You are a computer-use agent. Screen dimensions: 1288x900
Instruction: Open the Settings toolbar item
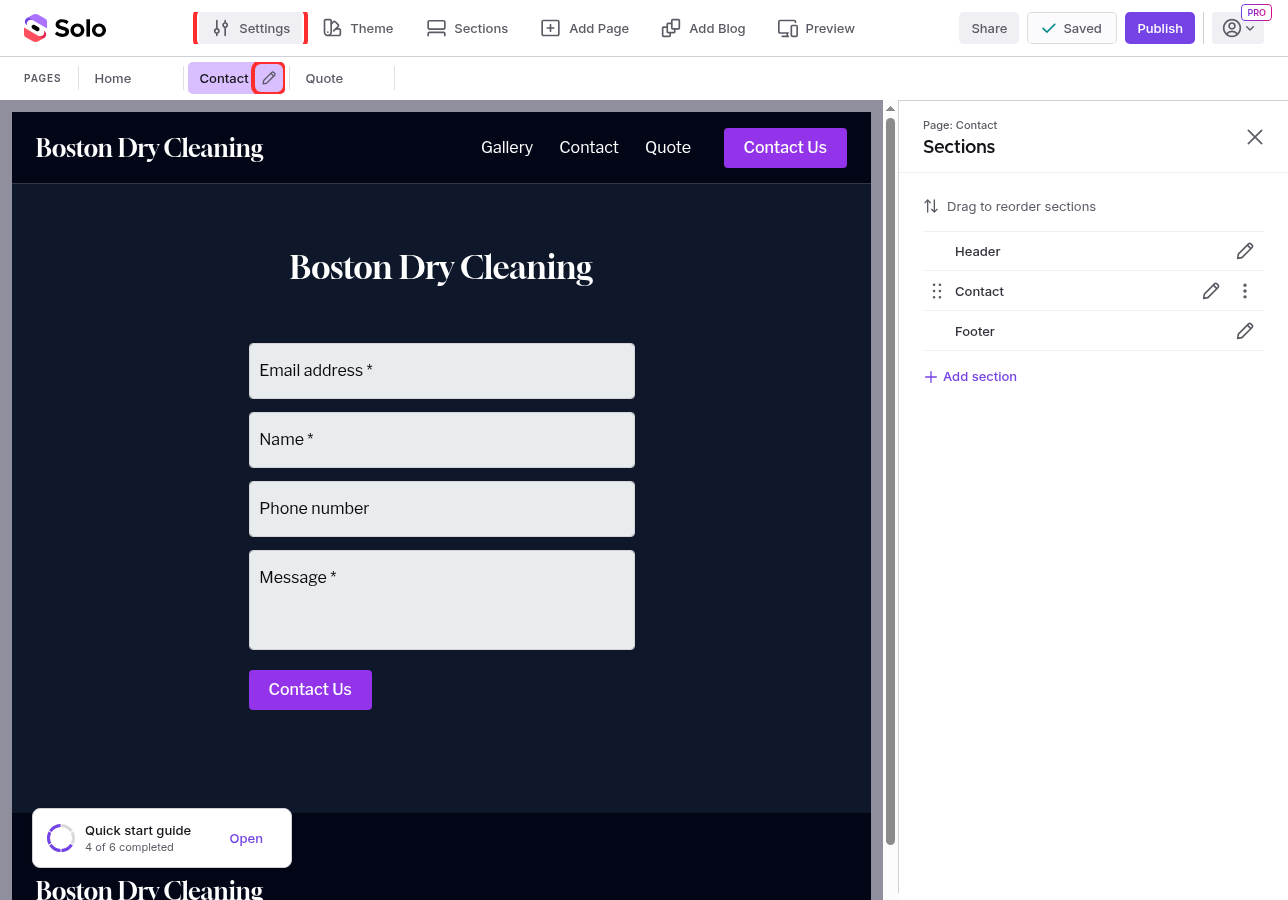click(251, 28)
